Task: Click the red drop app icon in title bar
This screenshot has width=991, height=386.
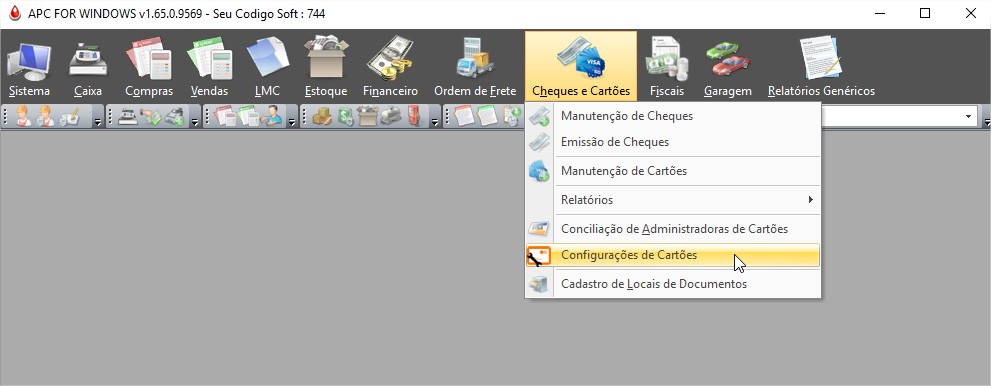Action: coord(15,13)
